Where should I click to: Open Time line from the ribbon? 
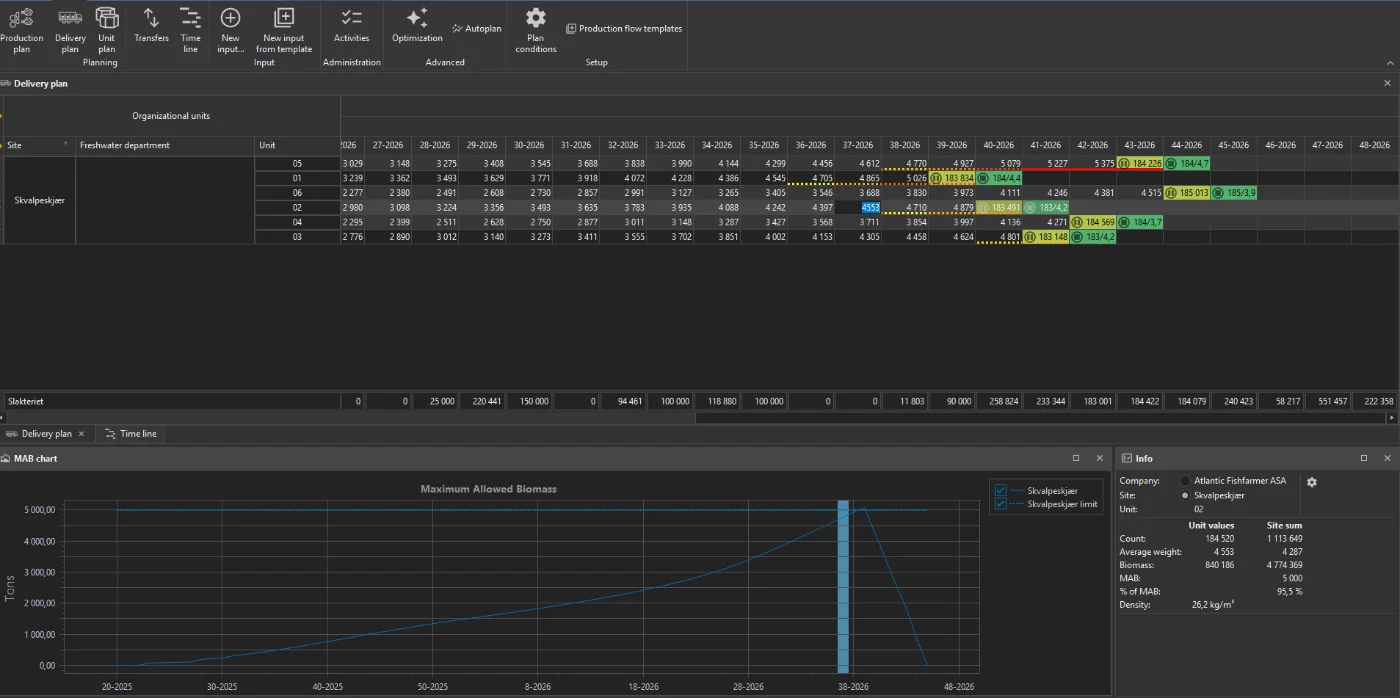[x=190, y=29]
